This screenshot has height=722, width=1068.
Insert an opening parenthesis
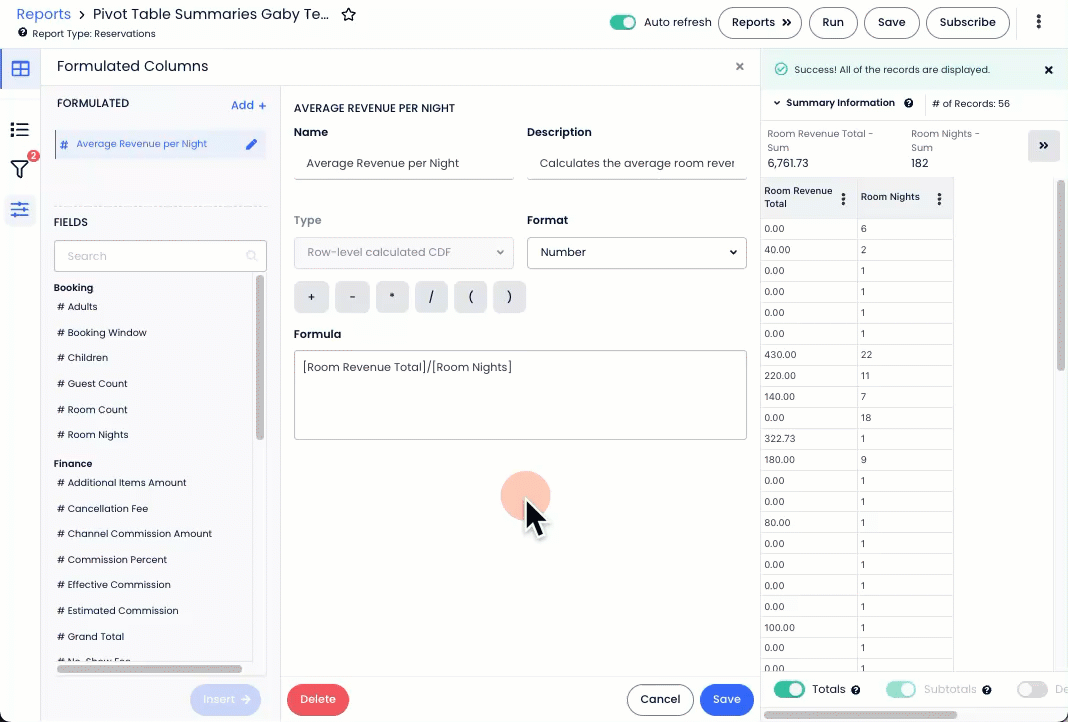click(x=471, y=297)
